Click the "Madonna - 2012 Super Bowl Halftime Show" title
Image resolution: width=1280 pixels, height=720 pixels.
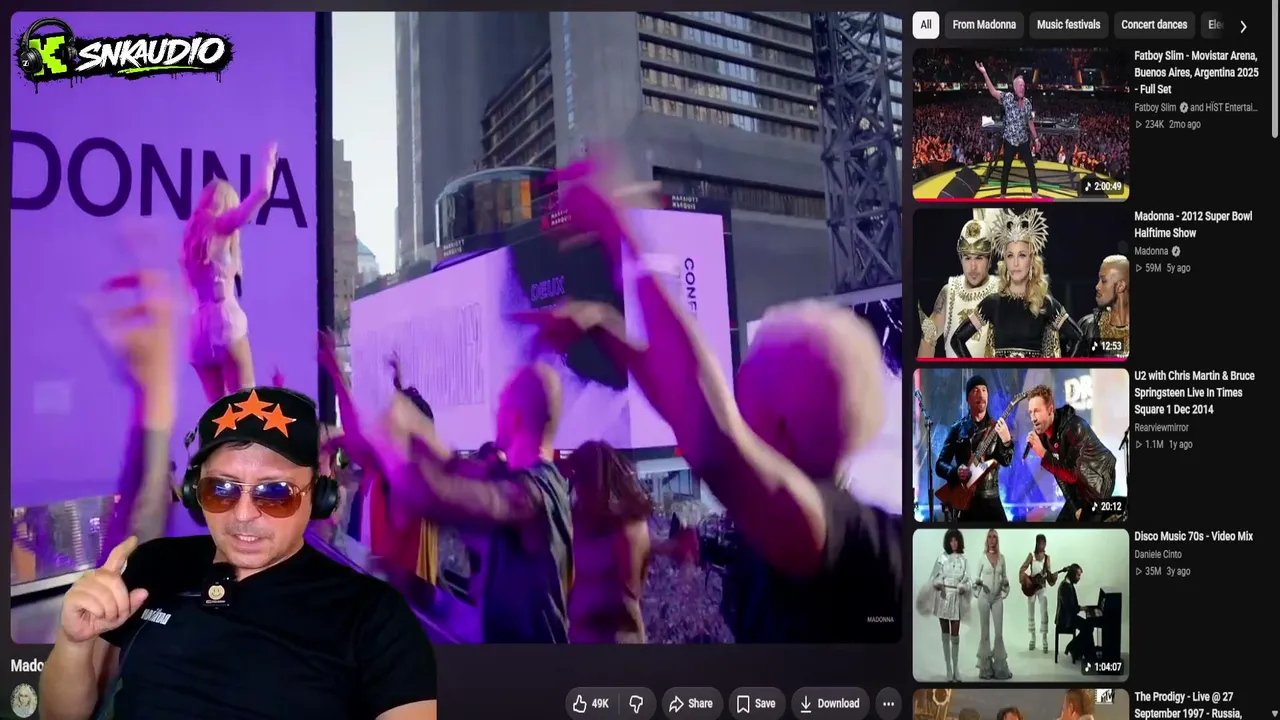1193,224
